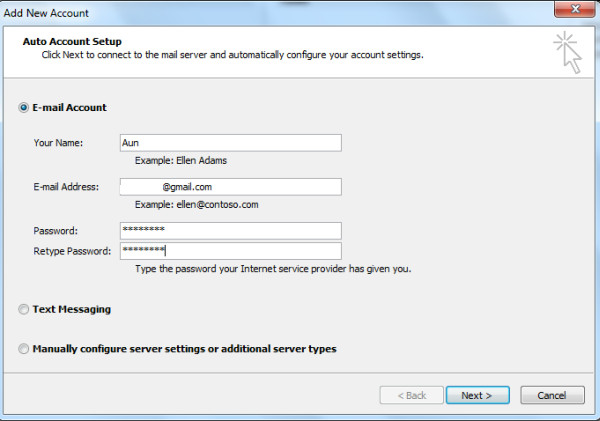Click the 'Click Next to connect' instruction text
600x421 pixels.
(x=233, y=55)
